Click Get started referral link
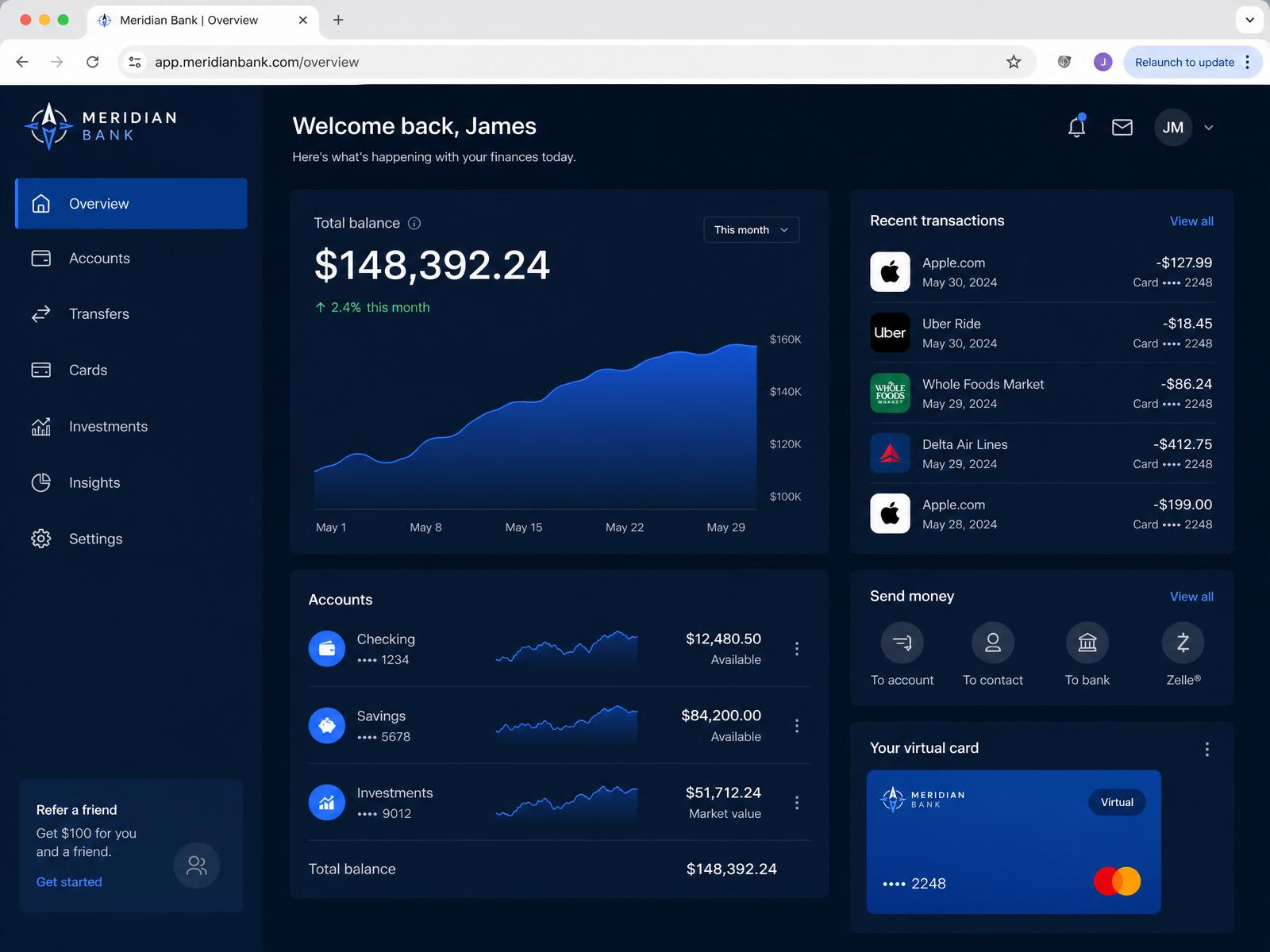This screenshot has height=952, width=1270. click(x=69, y=882)
